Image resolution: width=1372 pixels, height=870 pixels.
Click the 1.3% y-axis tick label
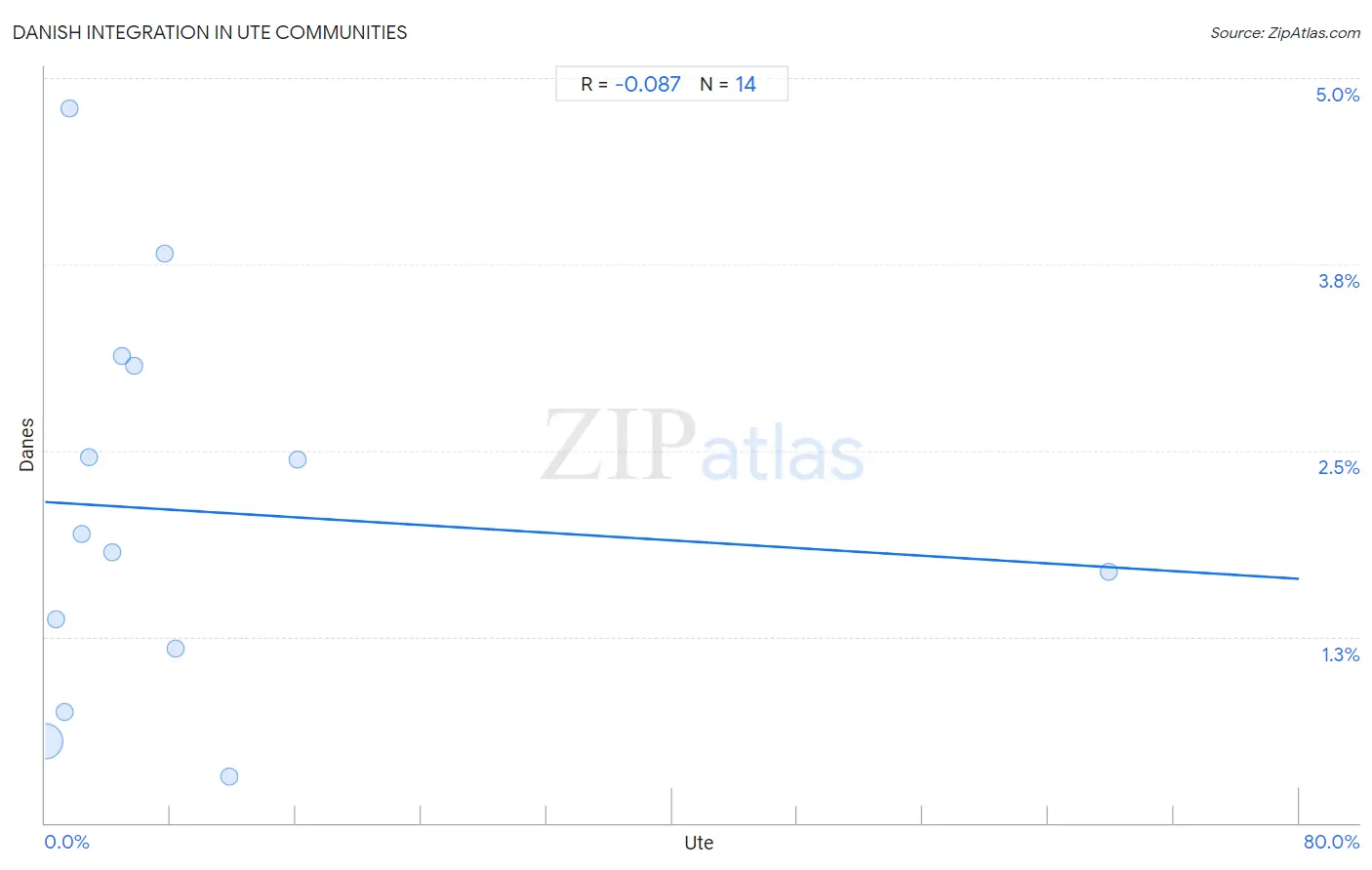[1340, 654]
